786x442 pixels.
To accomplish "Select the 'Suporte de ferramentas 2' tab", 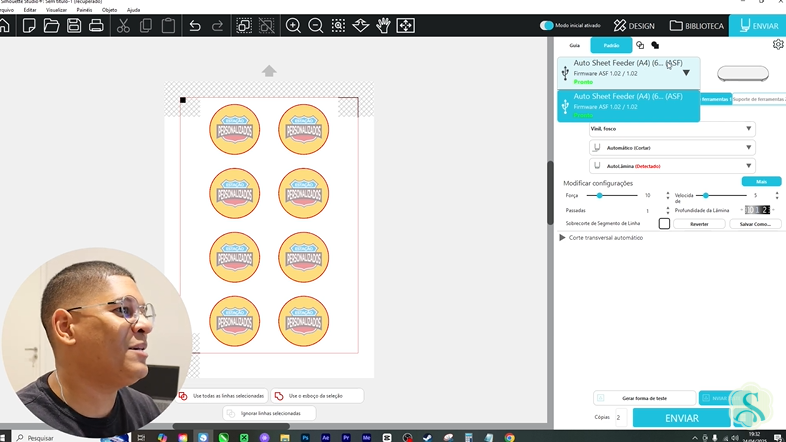I will click(759, 99).
